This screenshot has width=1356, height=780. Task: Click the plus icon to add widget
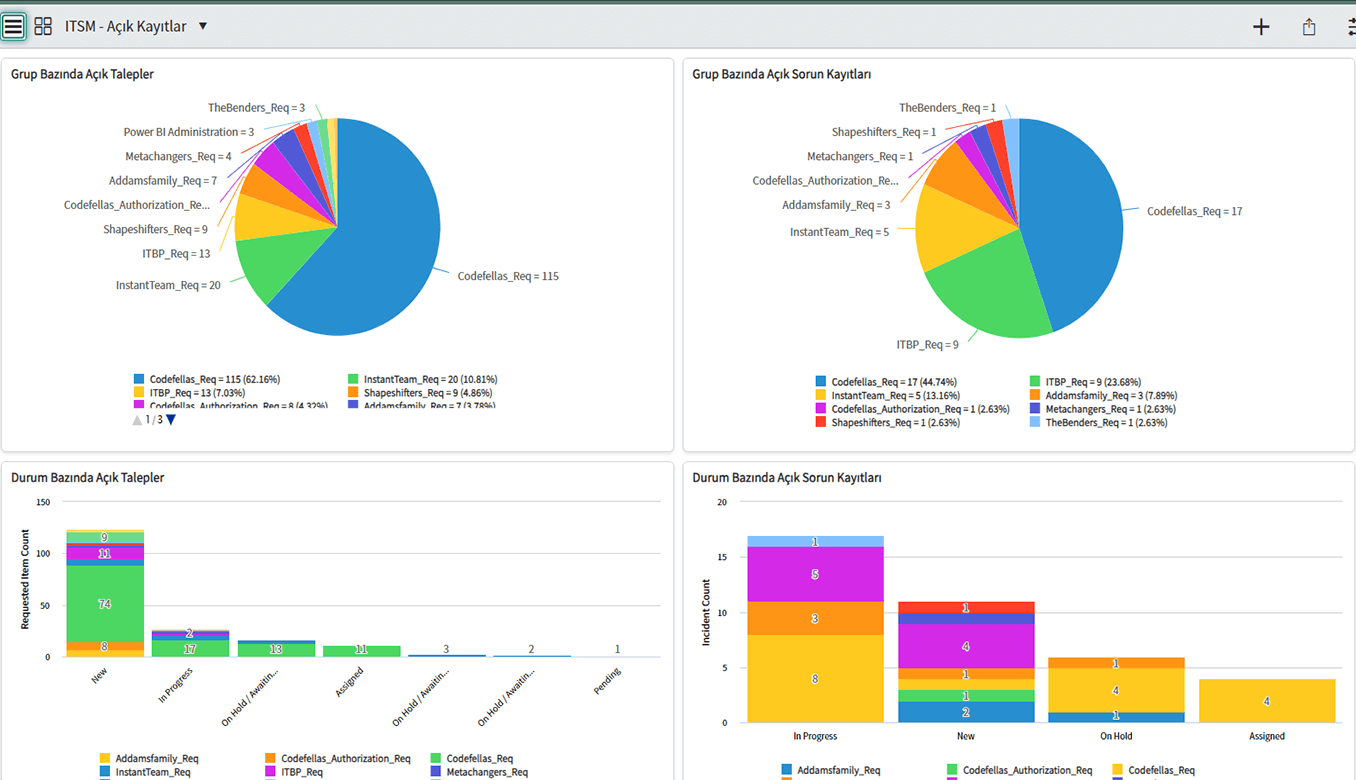[1261, 27]
